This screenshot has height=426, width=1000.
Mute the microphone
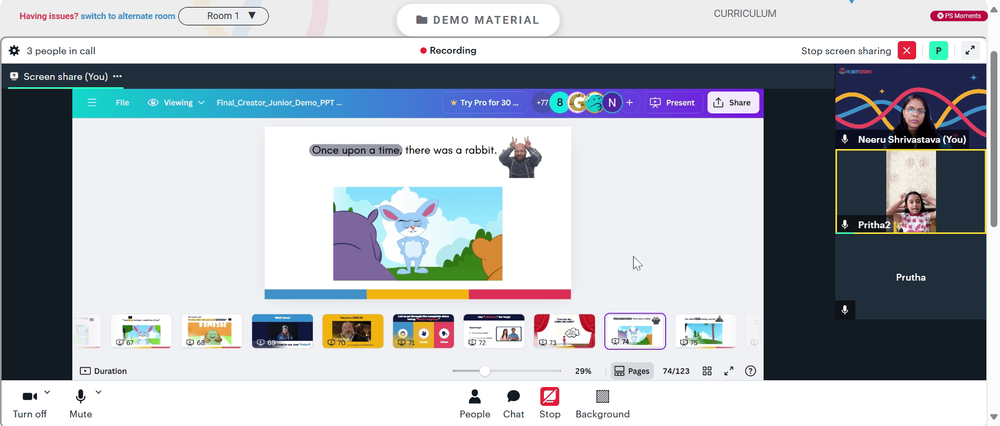click(x=80, y=404)
